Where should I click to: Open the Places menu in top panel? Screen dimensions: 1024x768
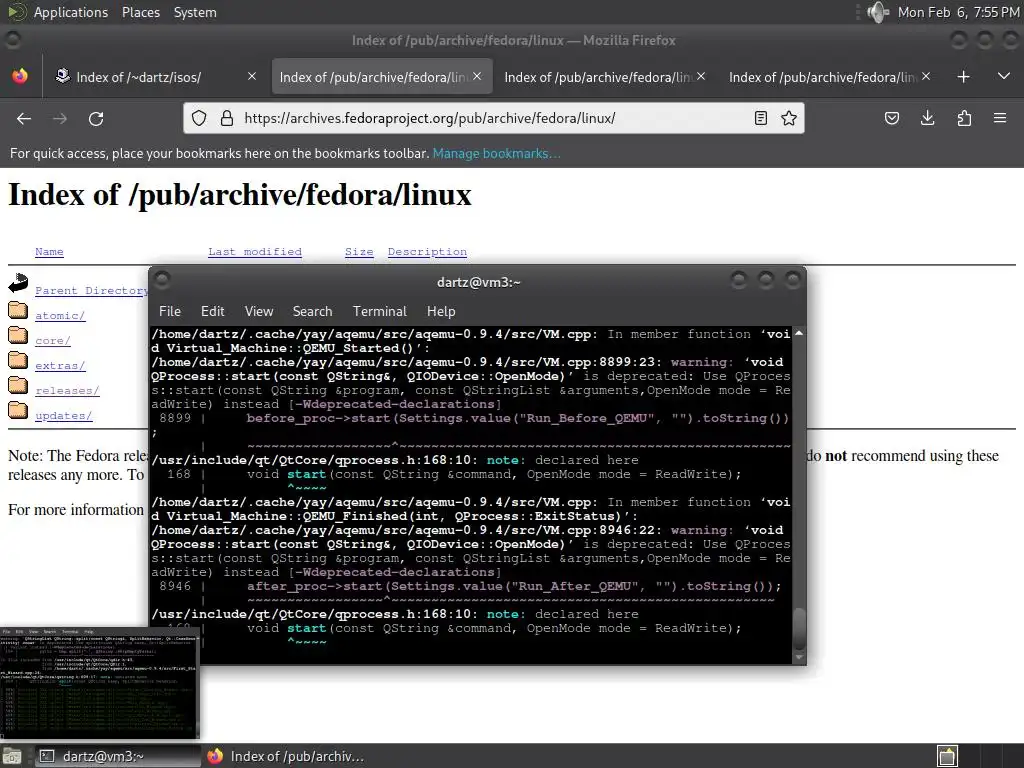(140, 12)
